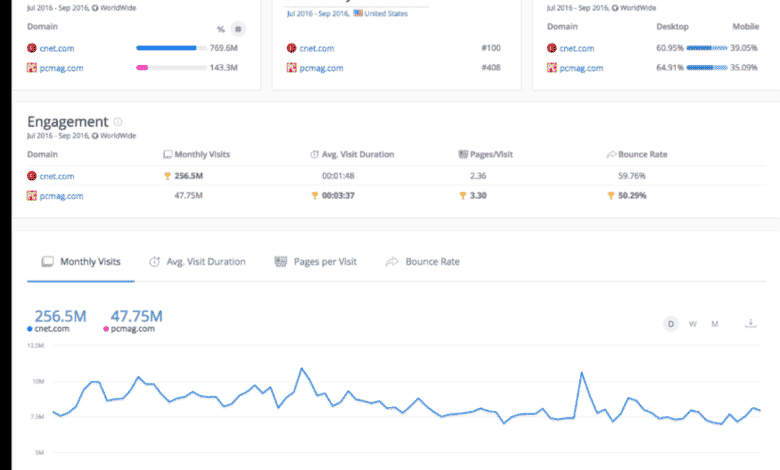Open cnet.com link in Engagement table
This screenshot has height=470, width=780.
point(57,176)
